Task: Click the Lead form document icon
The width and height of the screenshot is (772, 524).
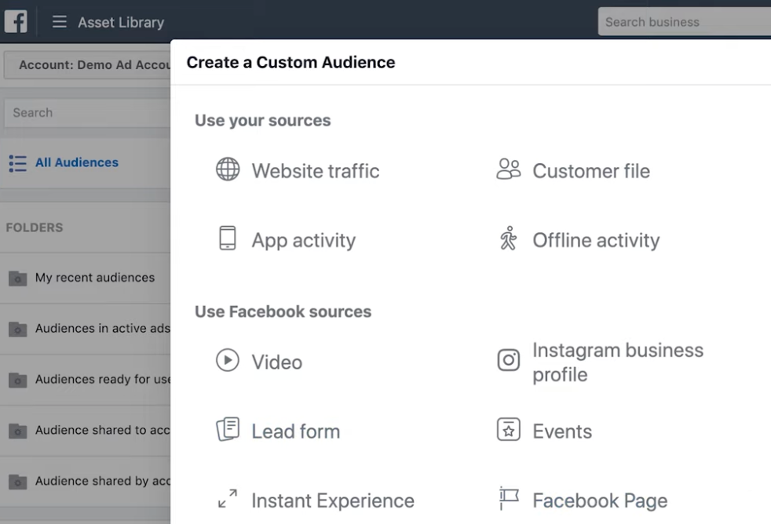Action: coord(228,429)
